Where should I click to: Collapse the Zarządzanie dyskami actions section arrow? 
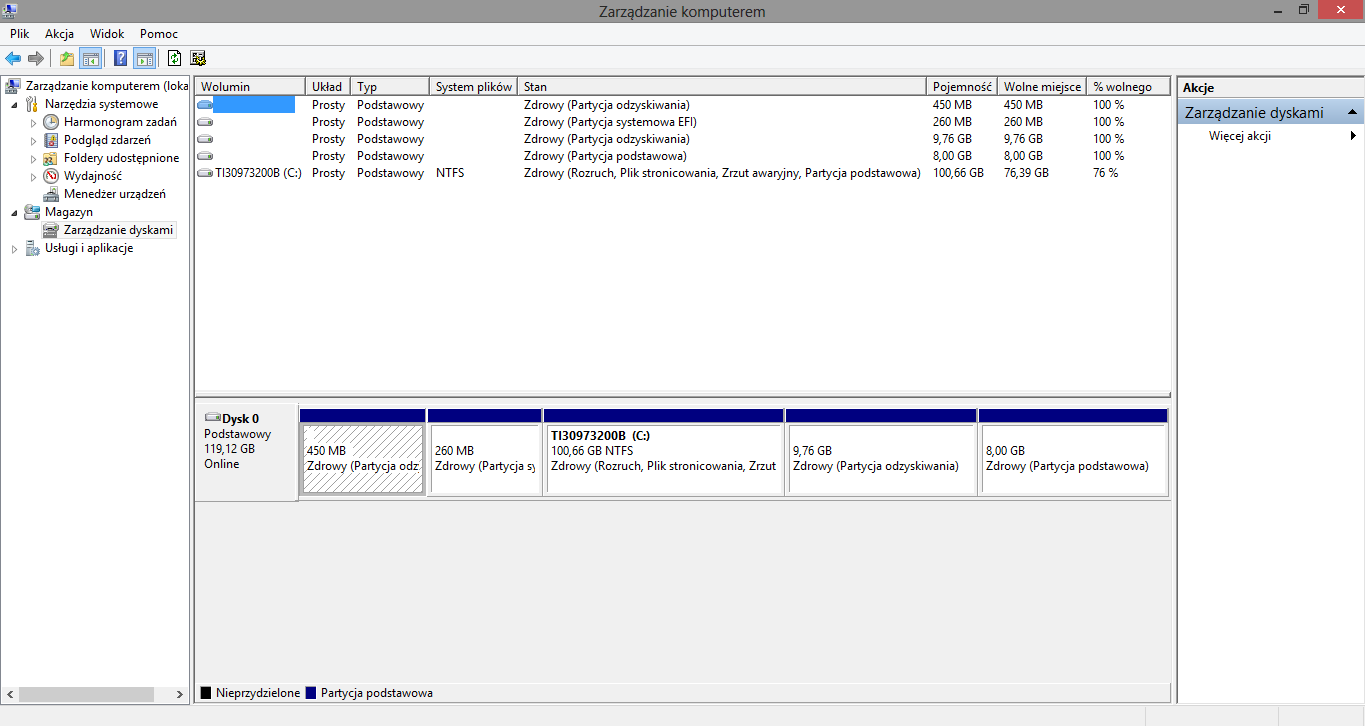(x=1352, y=112)
